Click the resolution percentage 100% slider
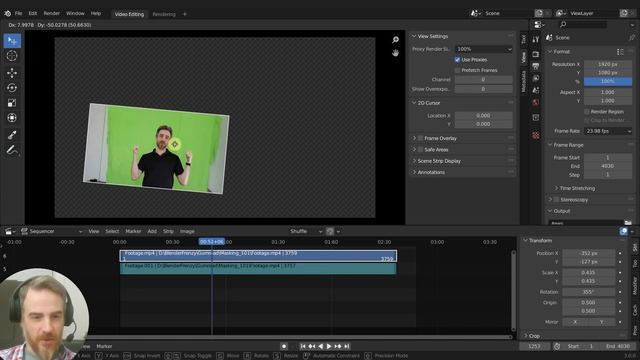640x360 pixels. point(608,81)
